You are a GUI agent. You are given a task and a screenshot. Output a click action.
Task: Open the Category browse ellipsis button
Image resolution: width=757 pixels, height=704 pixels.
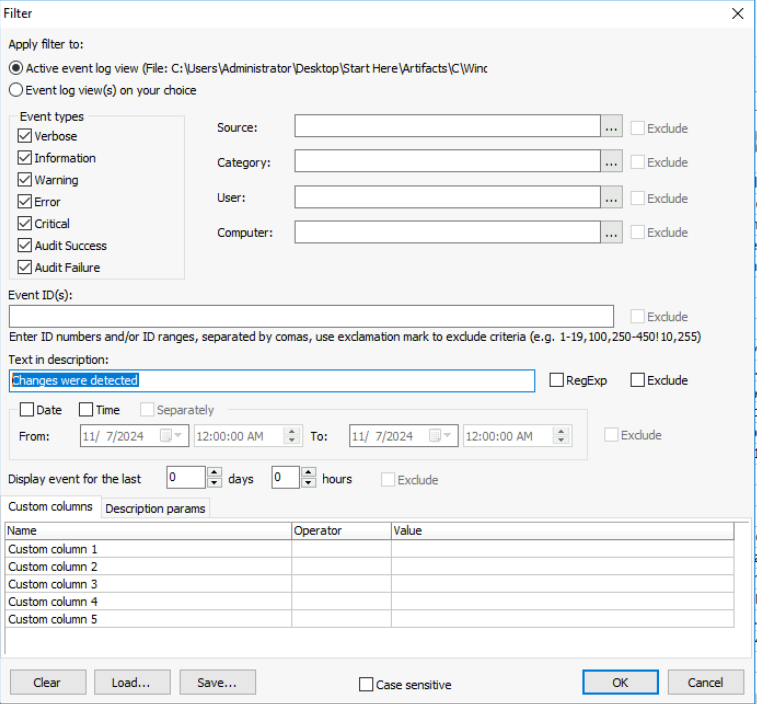(611, 162)
